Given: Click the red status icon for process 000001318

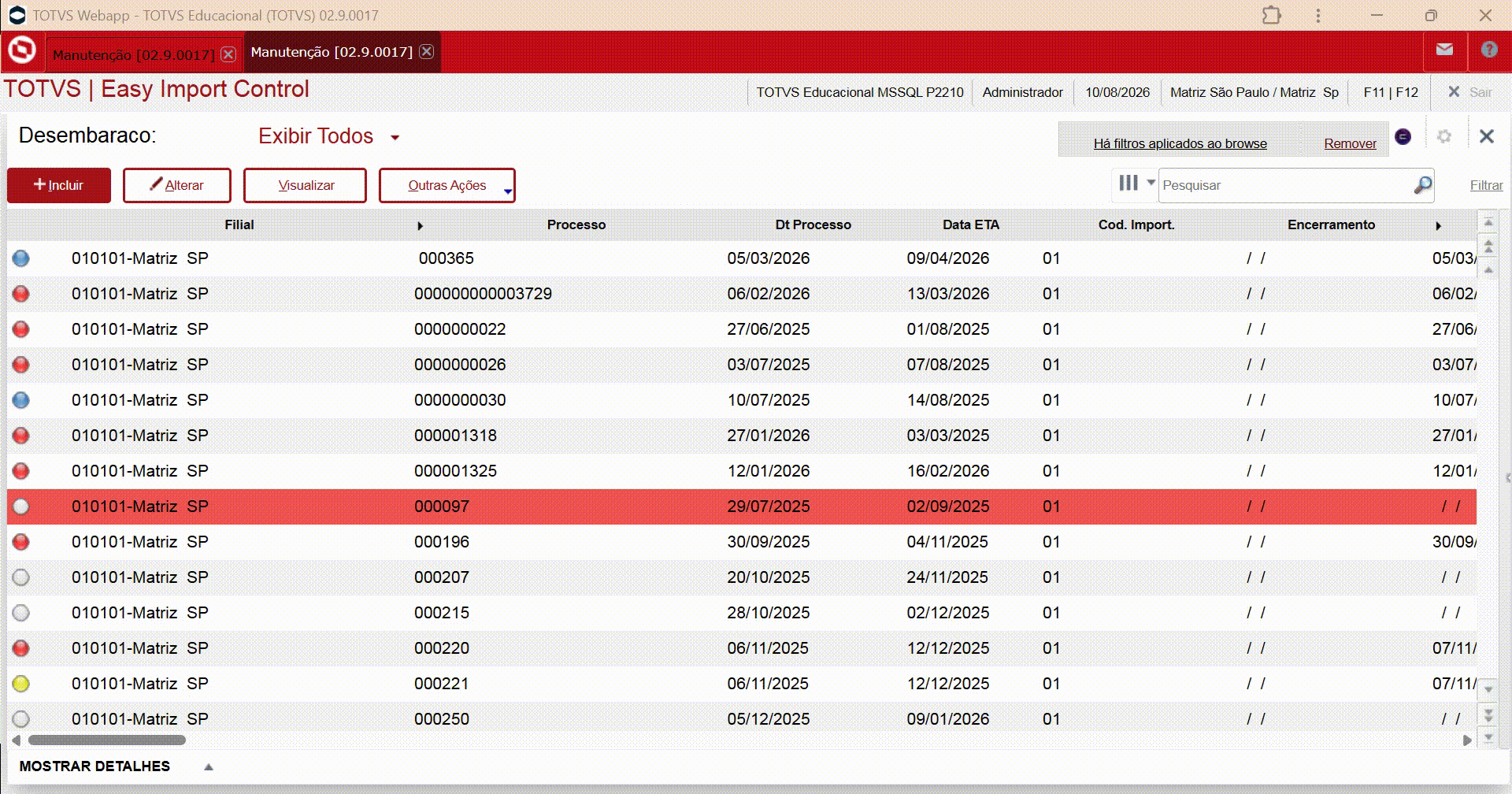Looking at the screenshot, I should [21, 436].
